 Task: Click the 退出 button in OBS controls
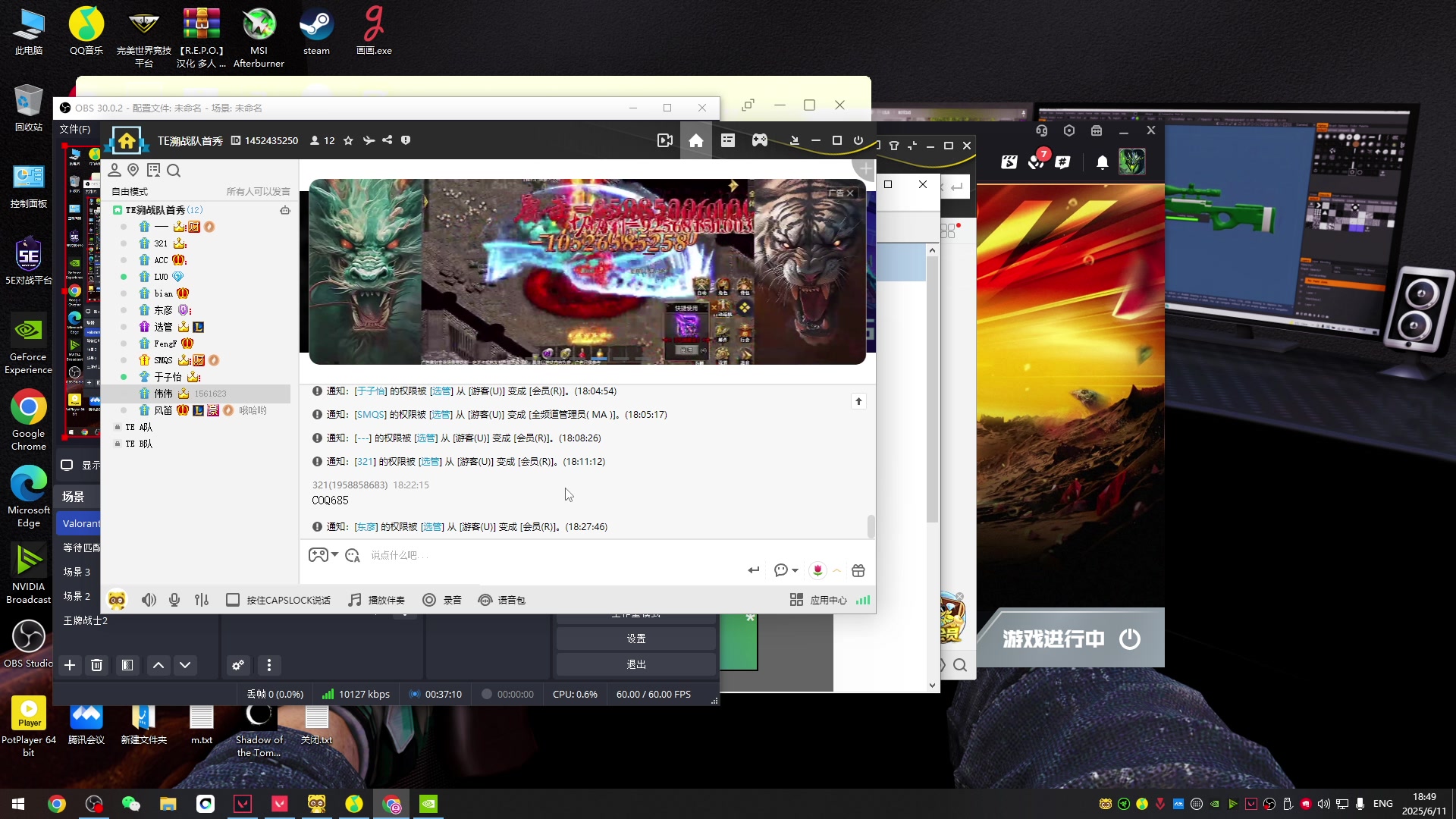(x=636, y=664)
